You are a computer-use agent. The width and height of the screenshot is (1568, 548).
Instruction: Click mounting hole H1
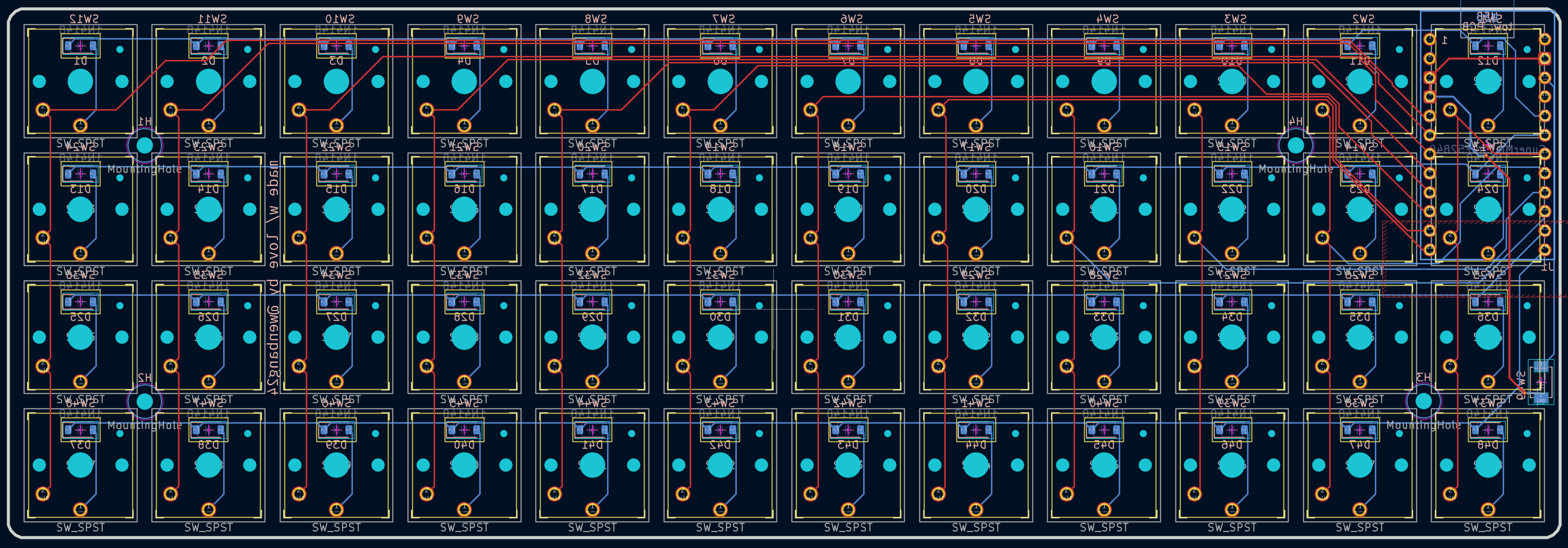(x=145, y=145)
